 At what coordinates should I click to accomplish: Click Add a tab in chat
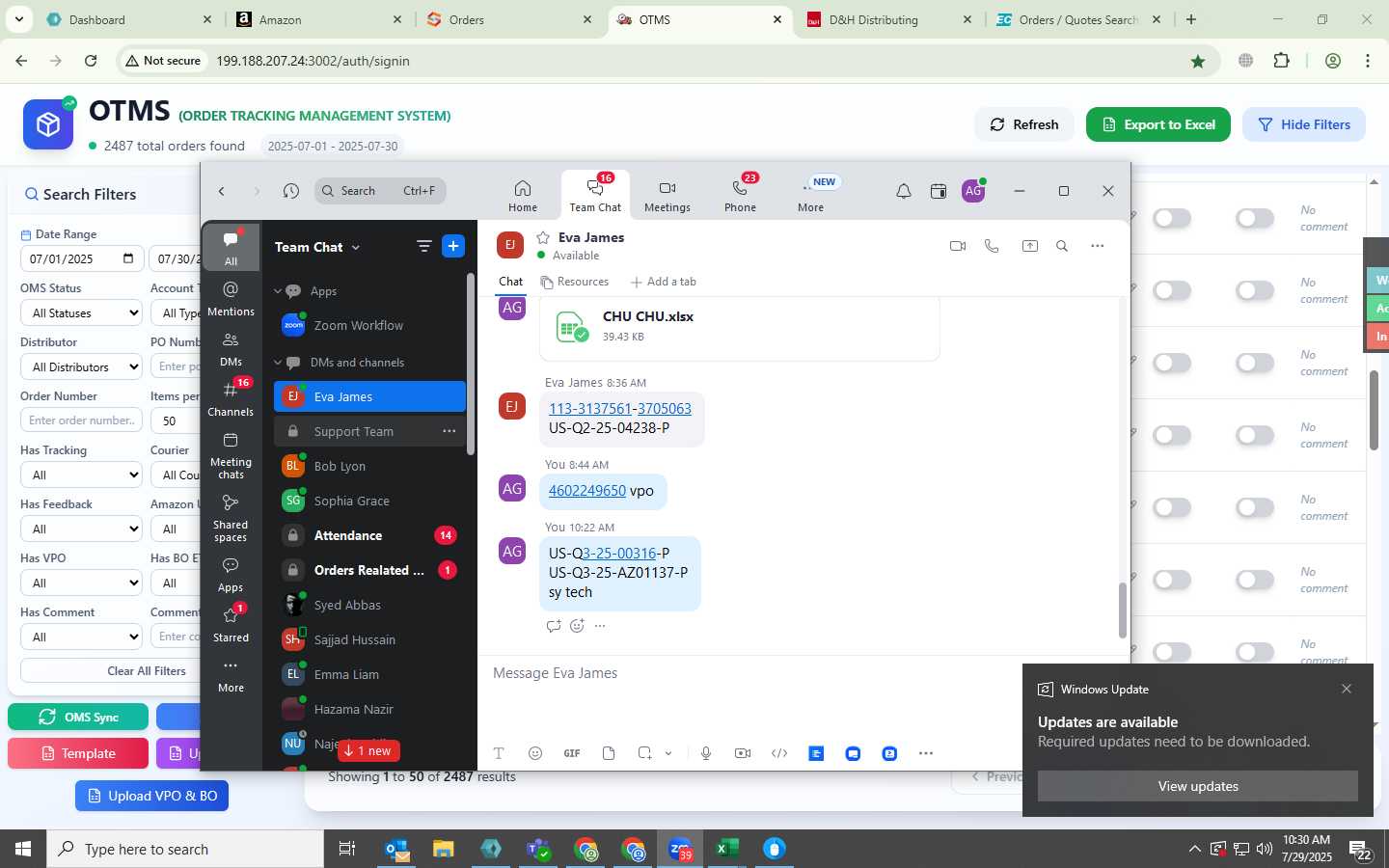coord(664,282)
